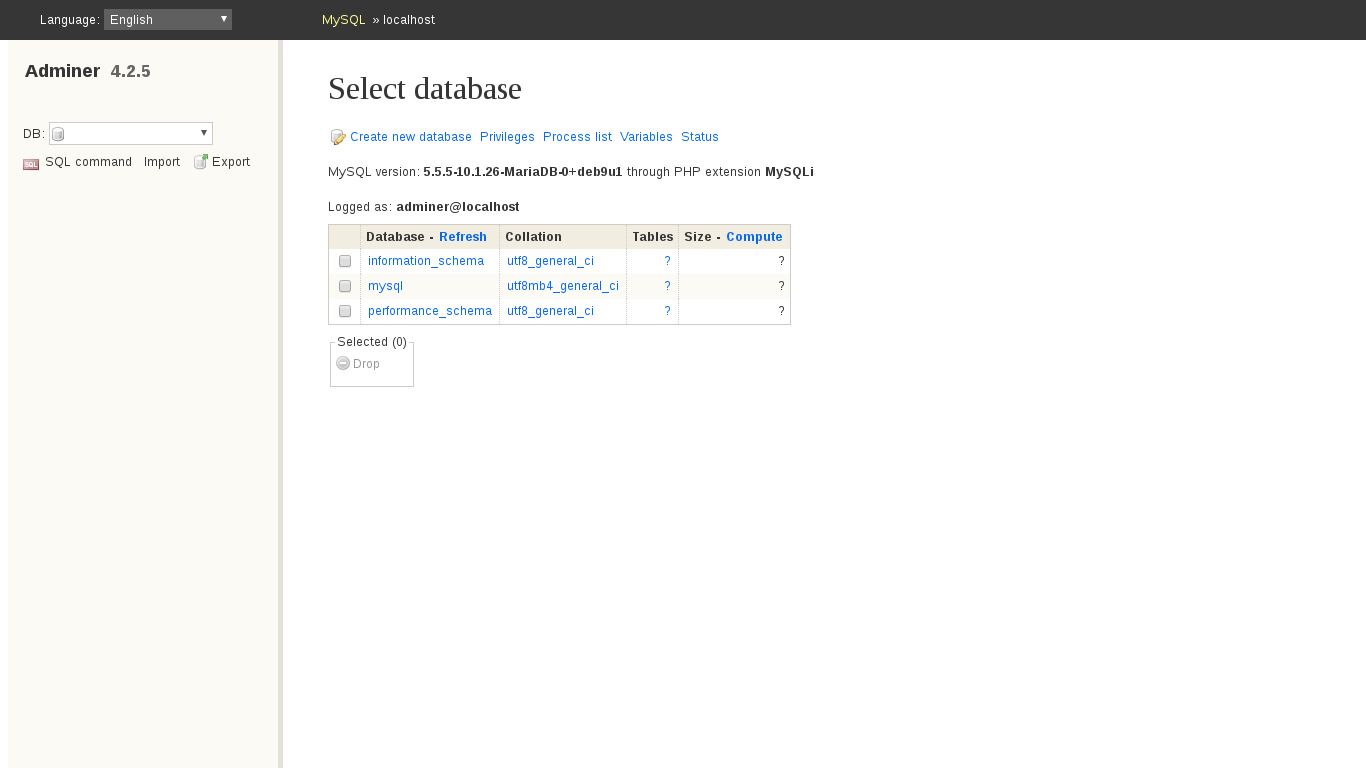Refresh the database list
The image size is (1366, 768).
462,237
